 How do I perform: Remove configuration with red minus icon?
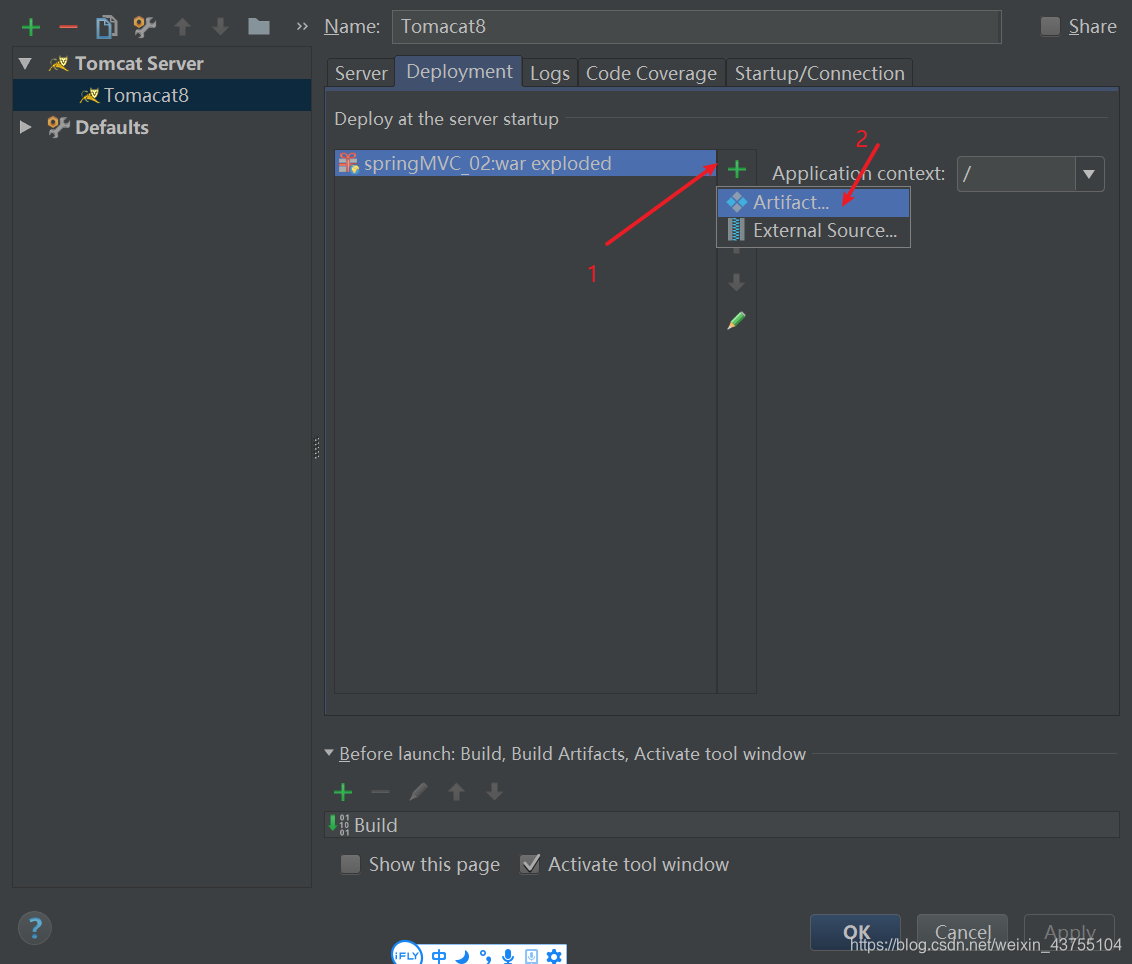pos(69,27)
